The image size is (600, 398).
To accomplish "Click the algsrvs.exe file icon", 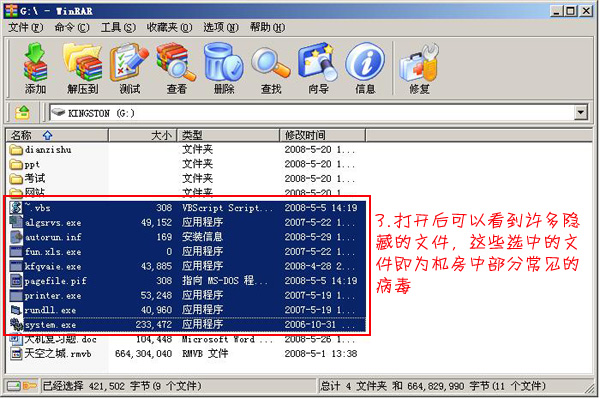I will pyautogui.click(x=16, y=222).
